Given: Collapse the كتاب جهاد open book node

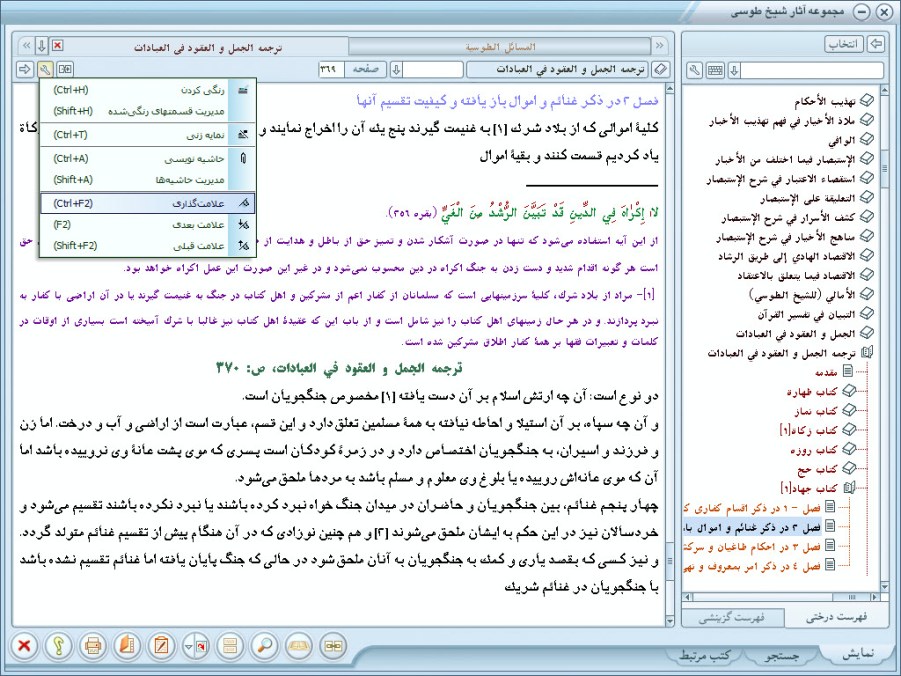Looking at the screenshot, I should [849, 488].
